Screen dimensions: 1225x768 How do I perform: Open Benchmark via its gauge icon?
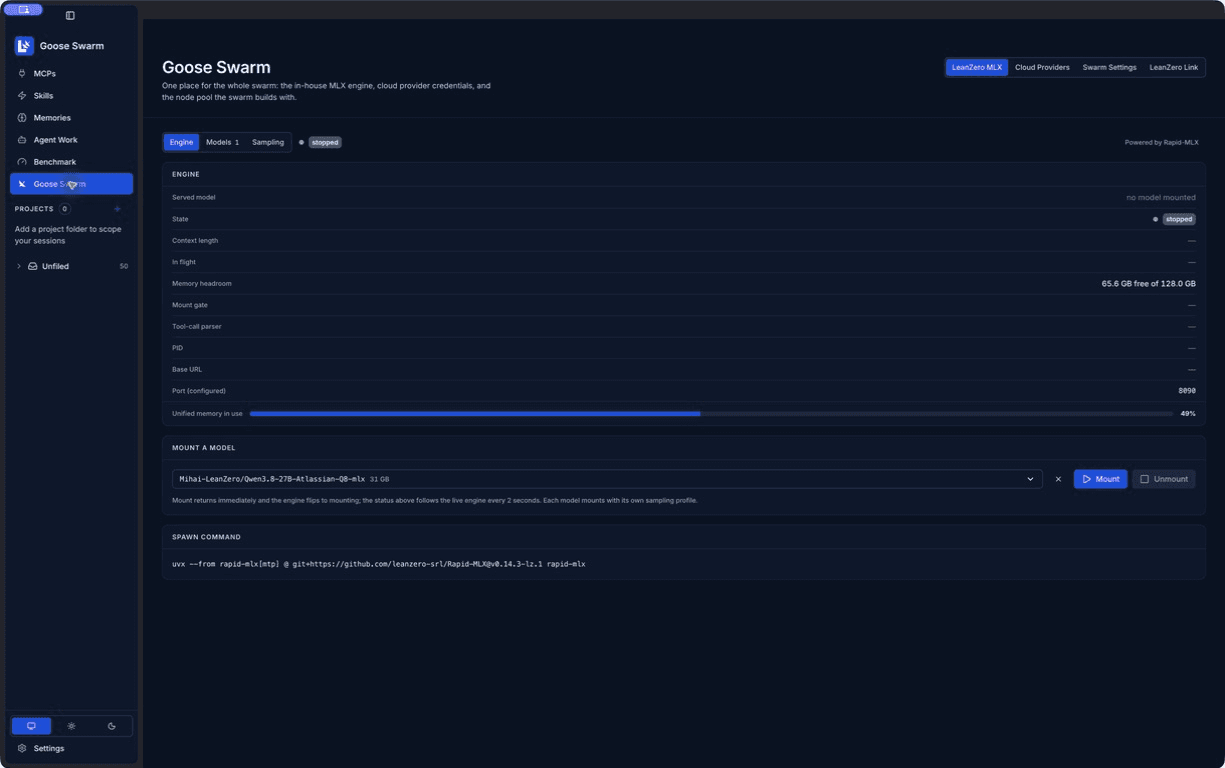[22, 162]
